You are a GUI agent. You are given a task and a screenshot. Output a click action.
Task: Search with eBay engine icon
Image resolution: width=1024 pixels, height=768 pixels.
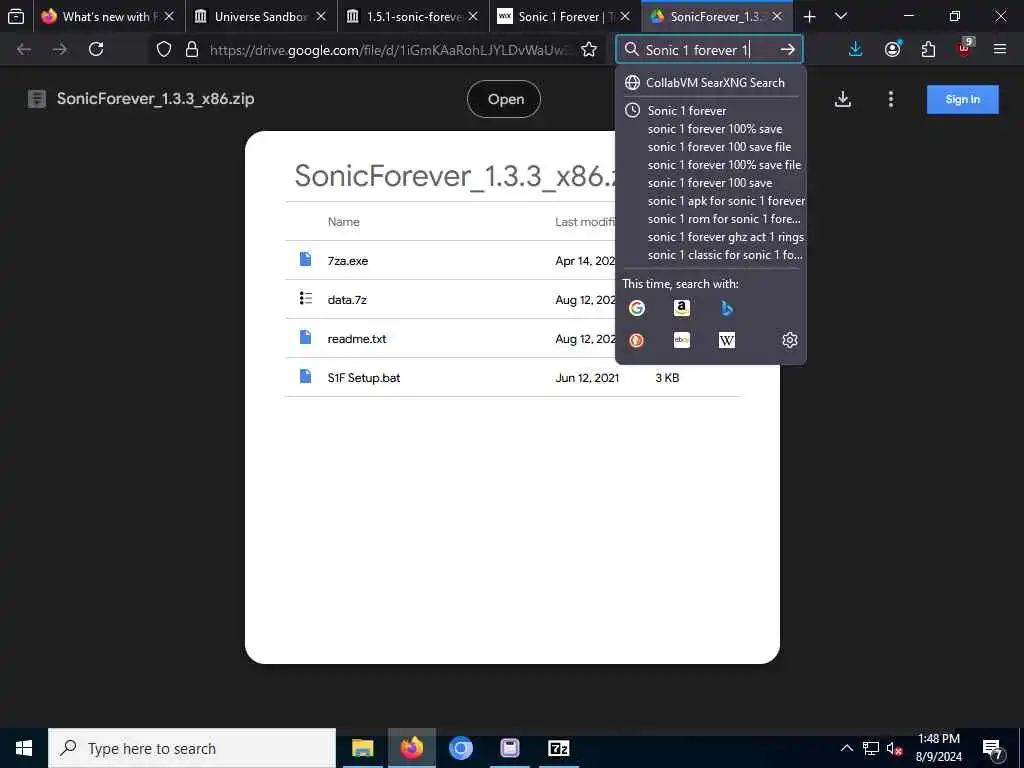682,340
